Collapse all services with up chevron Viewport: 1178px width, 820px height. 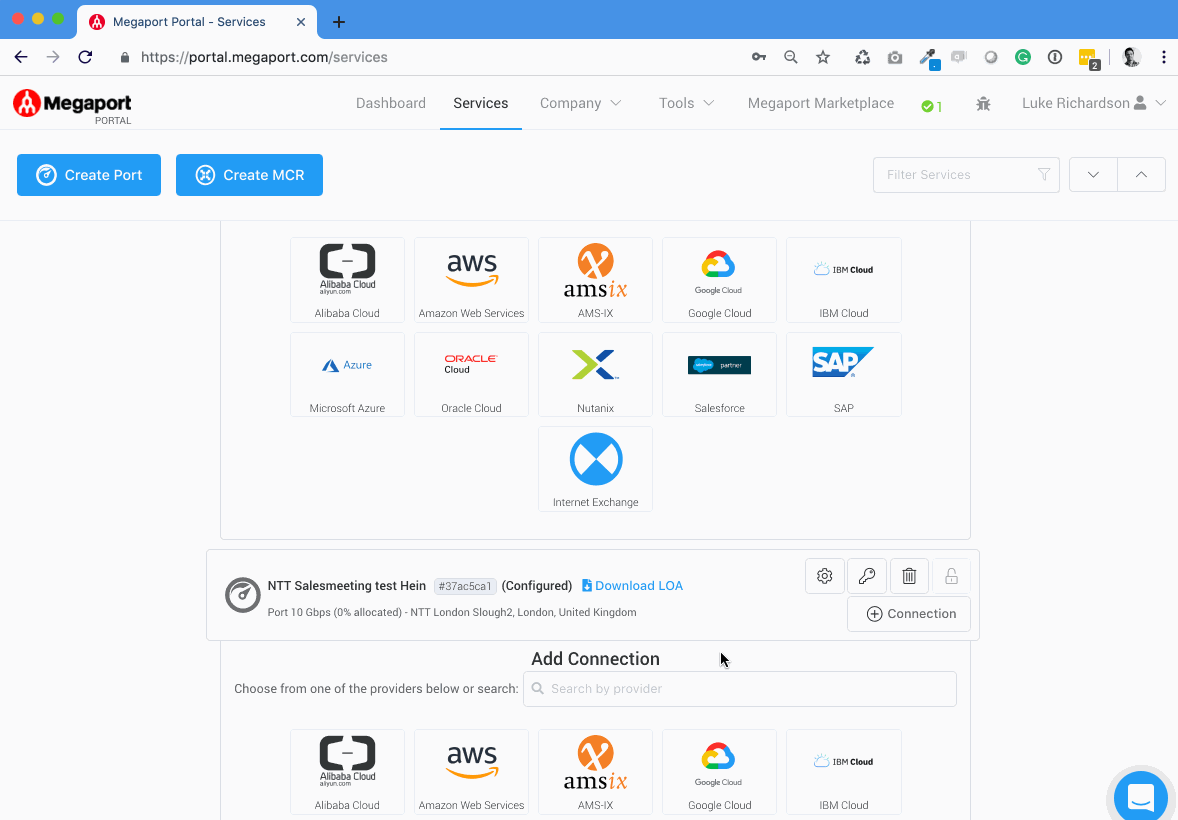click(1141, 174)
